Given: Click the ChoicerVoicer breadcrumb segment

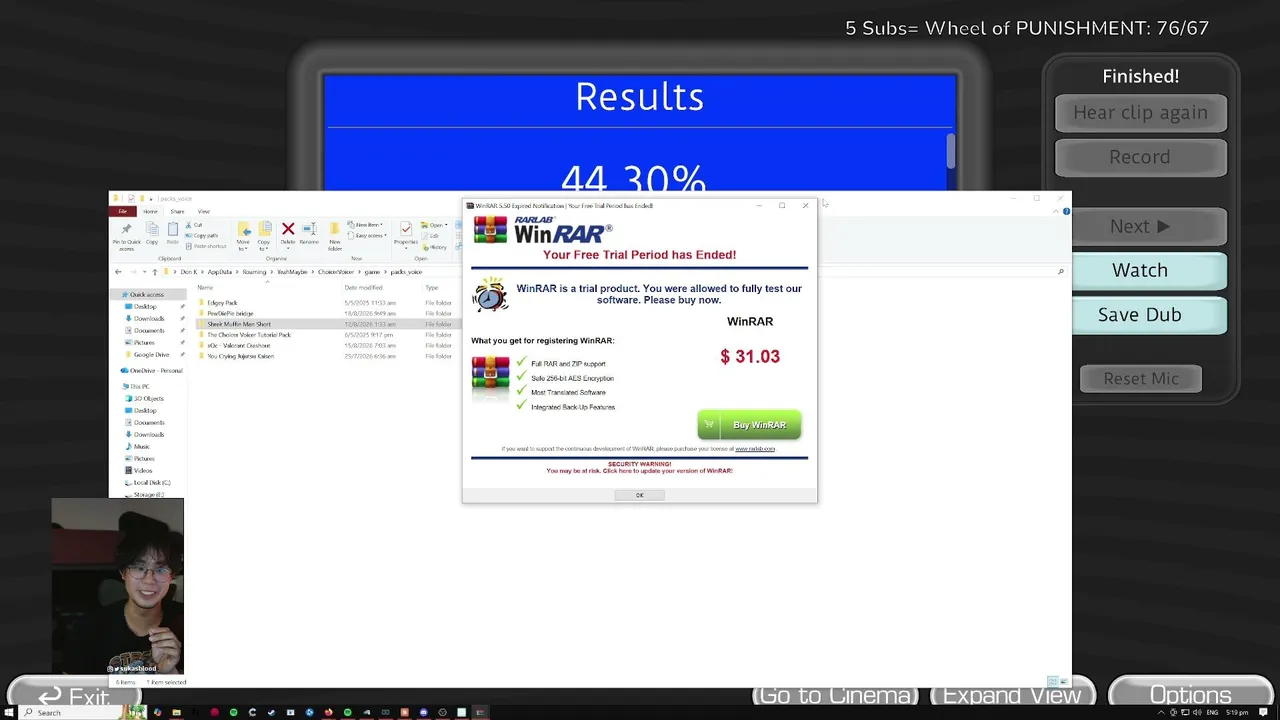Looking at the screenshot, I should pos(337,271).
